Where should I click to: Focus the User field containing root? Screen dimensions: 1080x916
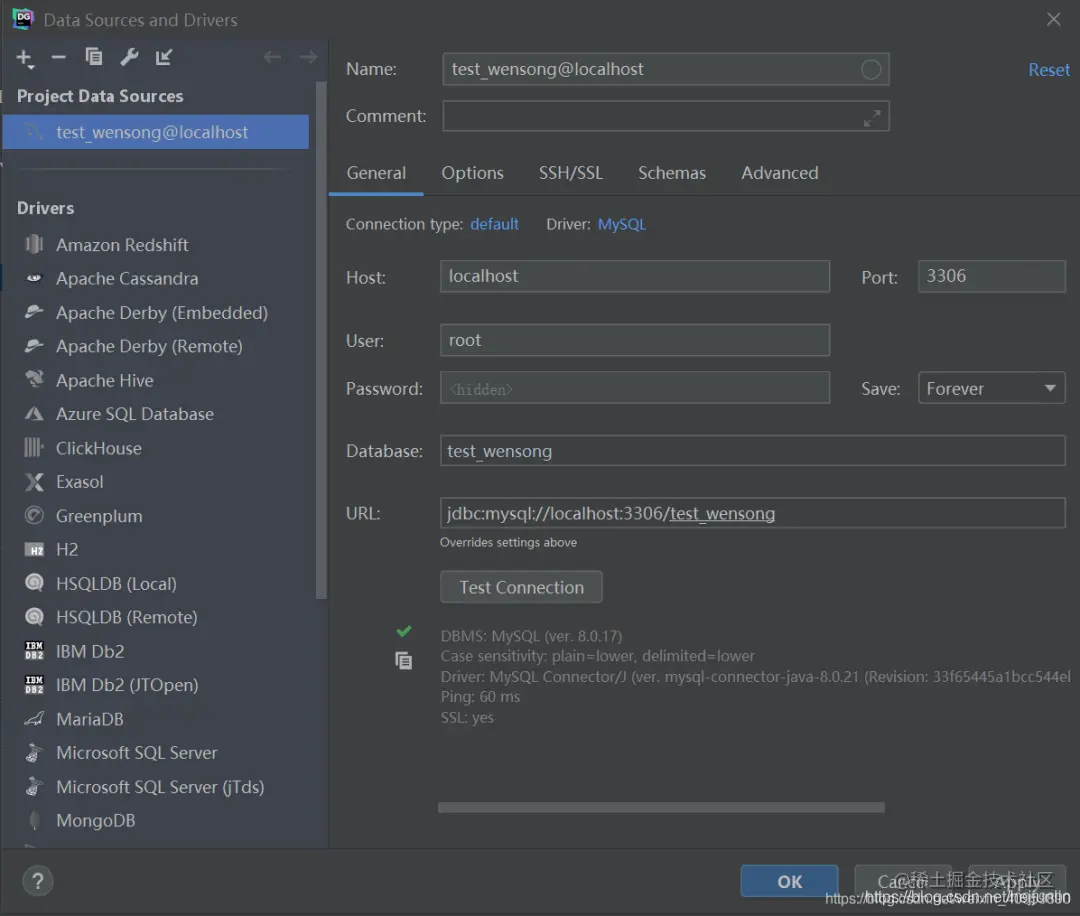(x=634, y=340)
